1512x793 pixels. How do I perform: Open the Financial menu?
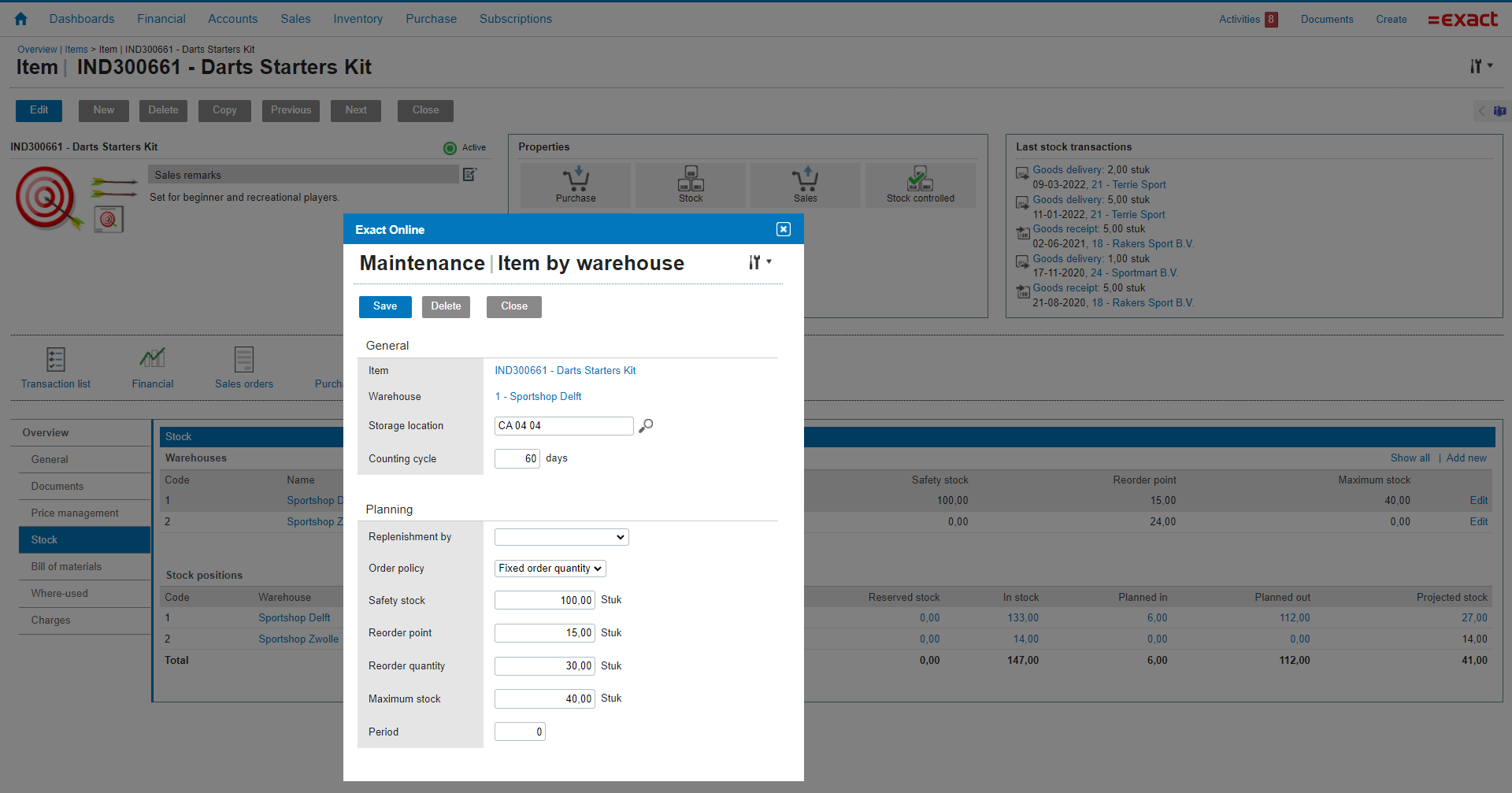(161, 19)
